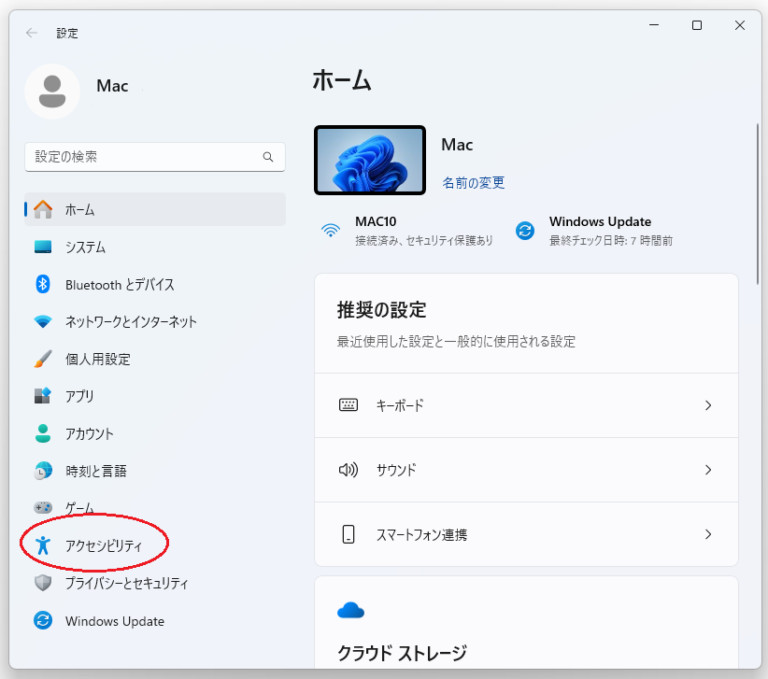768x679 pixels.
Task: Select システム from the sidebar
Action: (x=85, y=247)
